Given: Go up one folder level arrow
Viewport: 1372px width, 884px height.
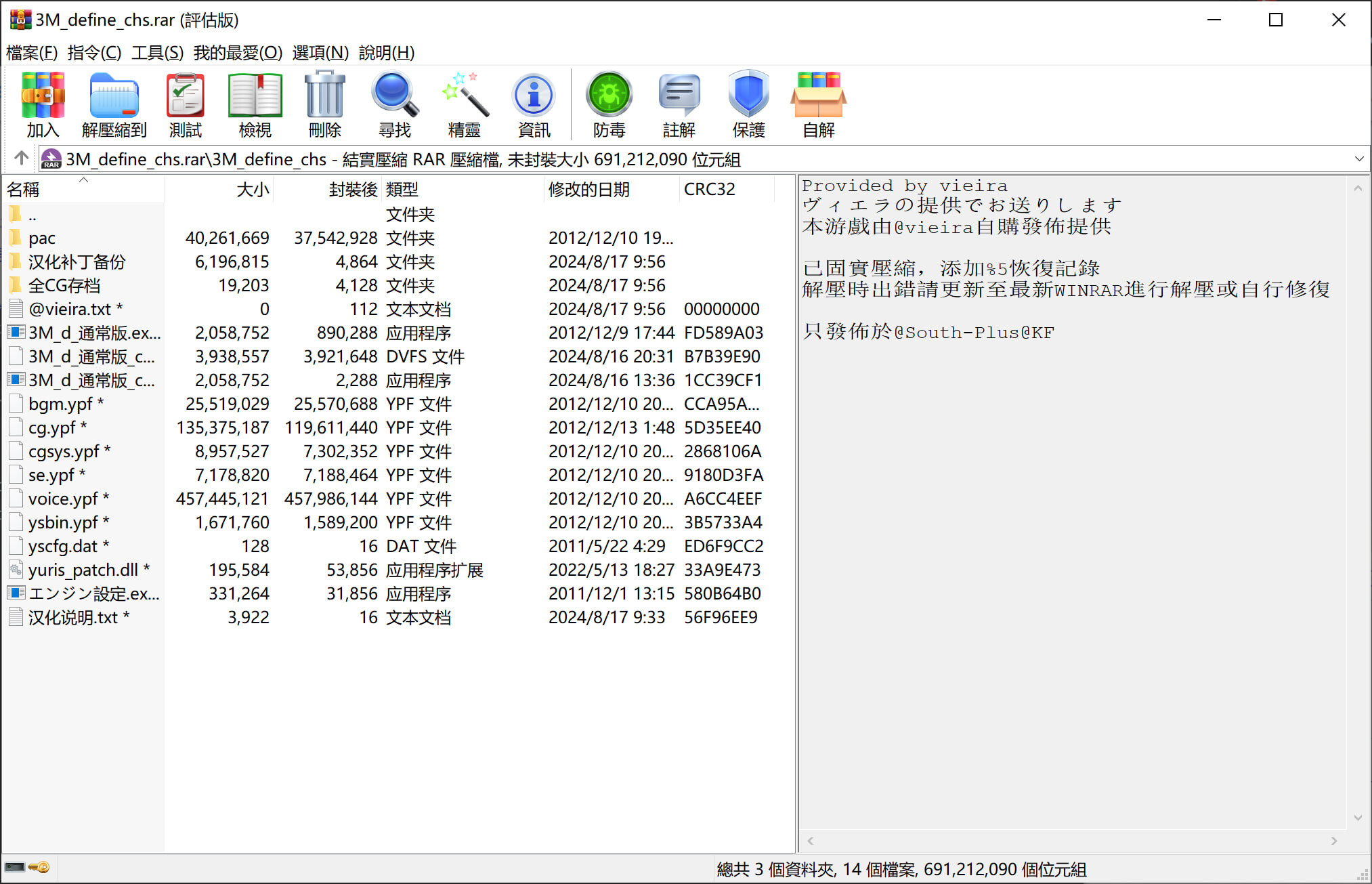Looking at the screenshot, I should pos(21,159).
